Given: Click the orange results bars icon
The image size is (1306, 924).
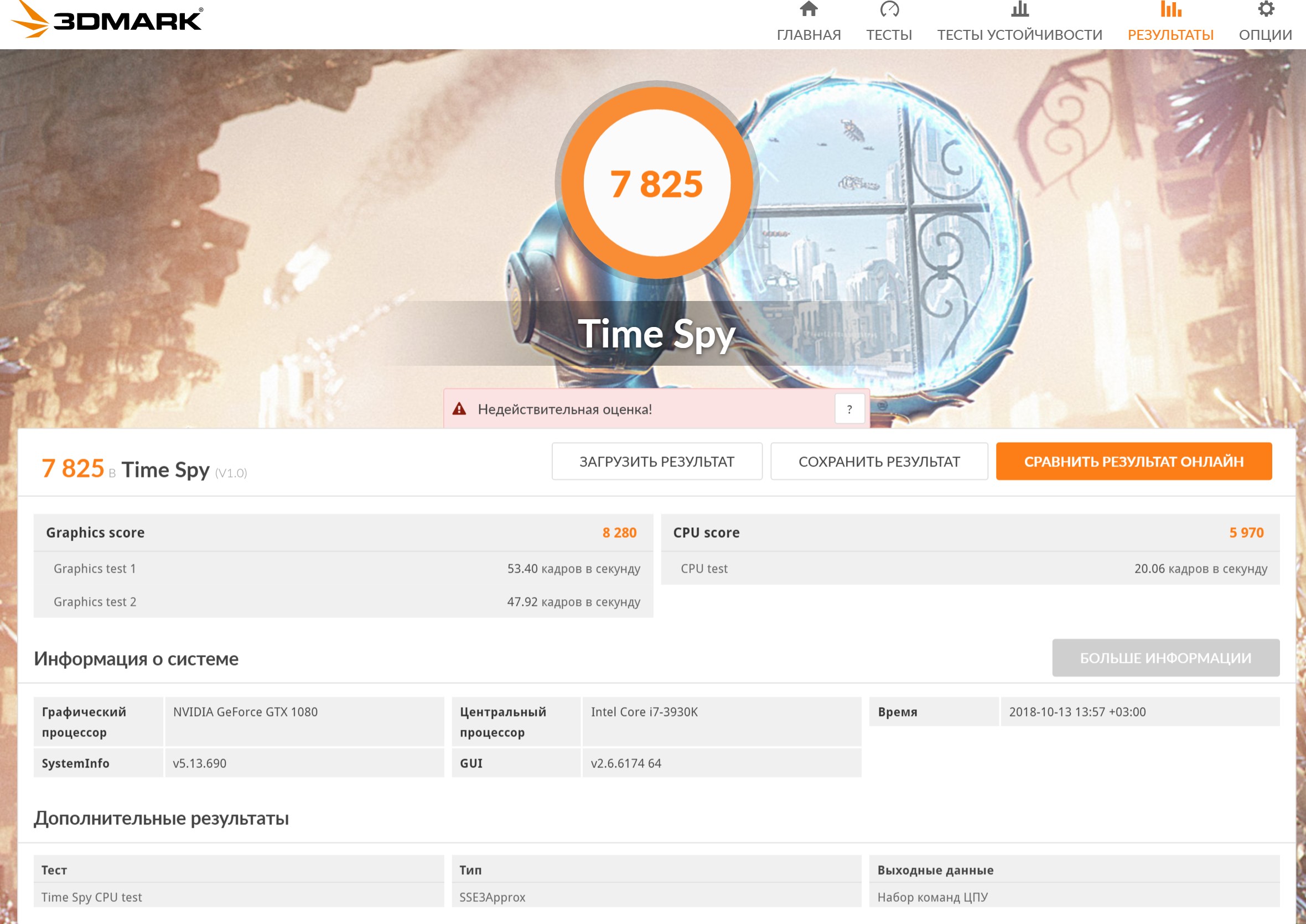Looking at the screenshot, I should pos(1170,9).
